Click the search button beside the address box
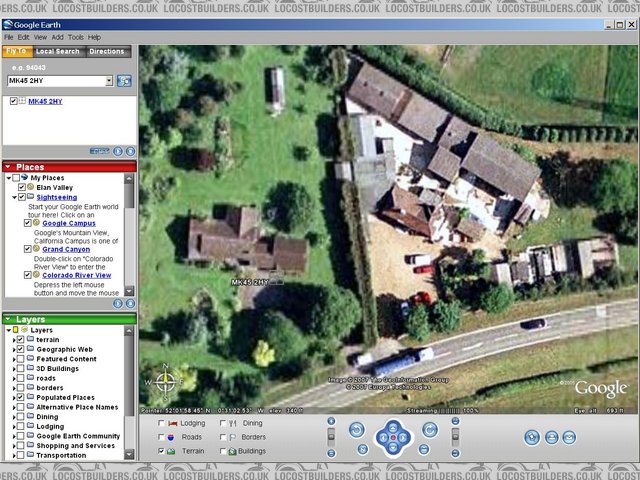 pos(125,81)
